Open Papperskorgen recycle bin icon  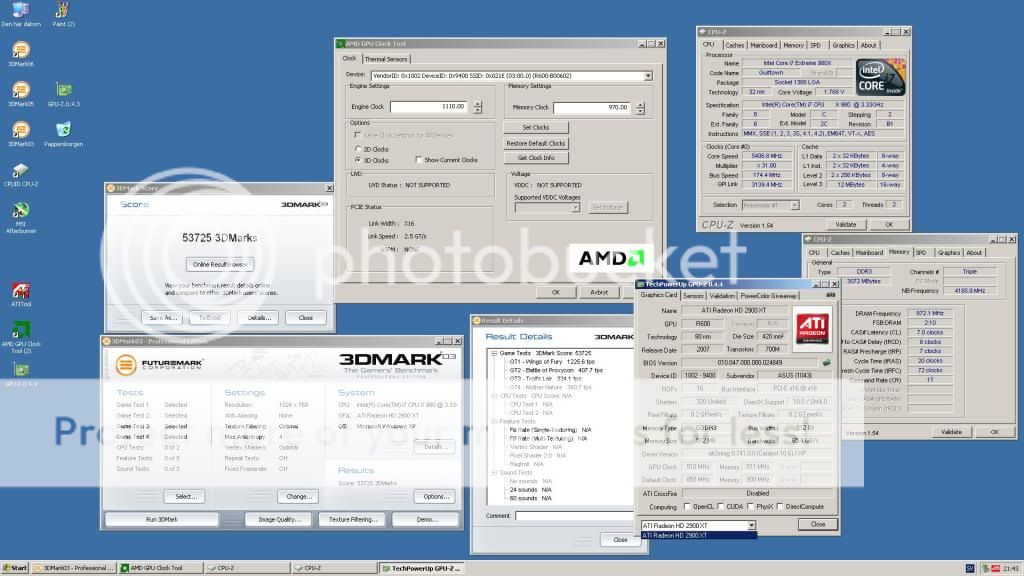pos(63,130)
